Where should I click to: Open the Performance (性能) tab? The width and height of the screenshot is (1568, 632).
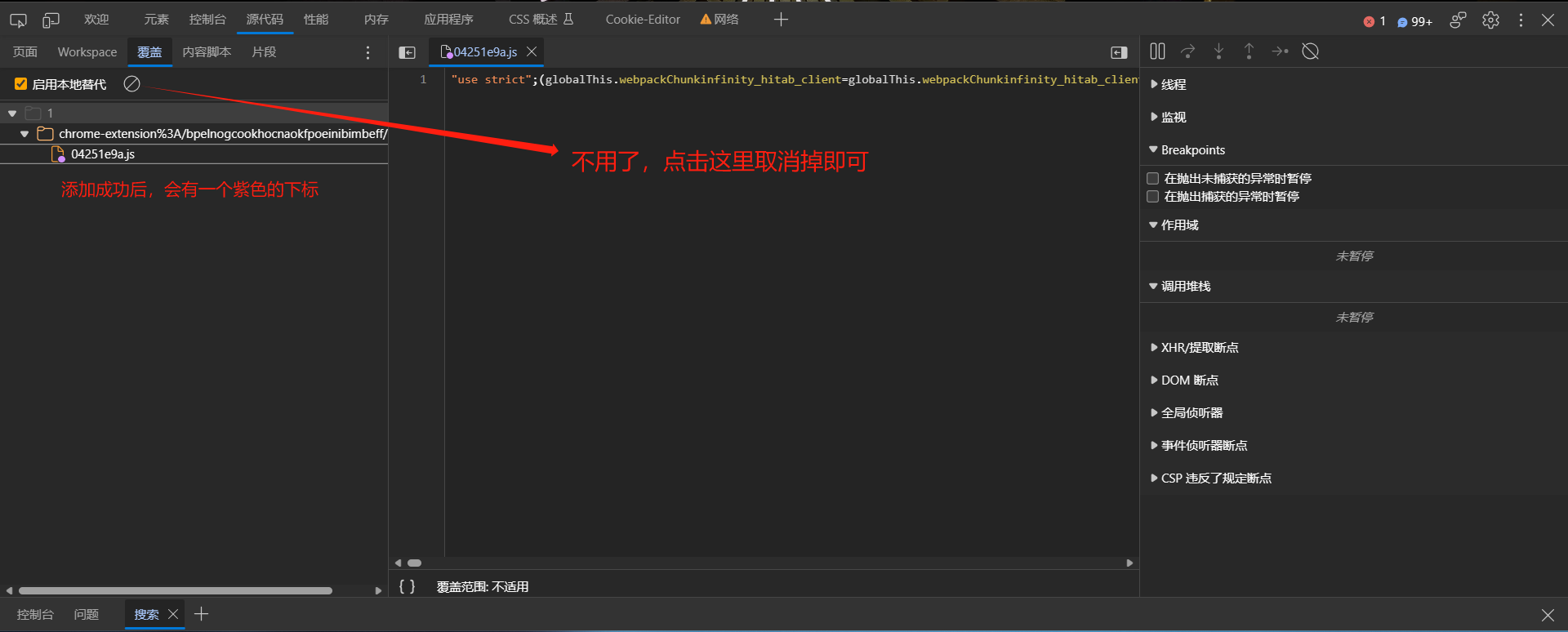(x=316, y=20)
